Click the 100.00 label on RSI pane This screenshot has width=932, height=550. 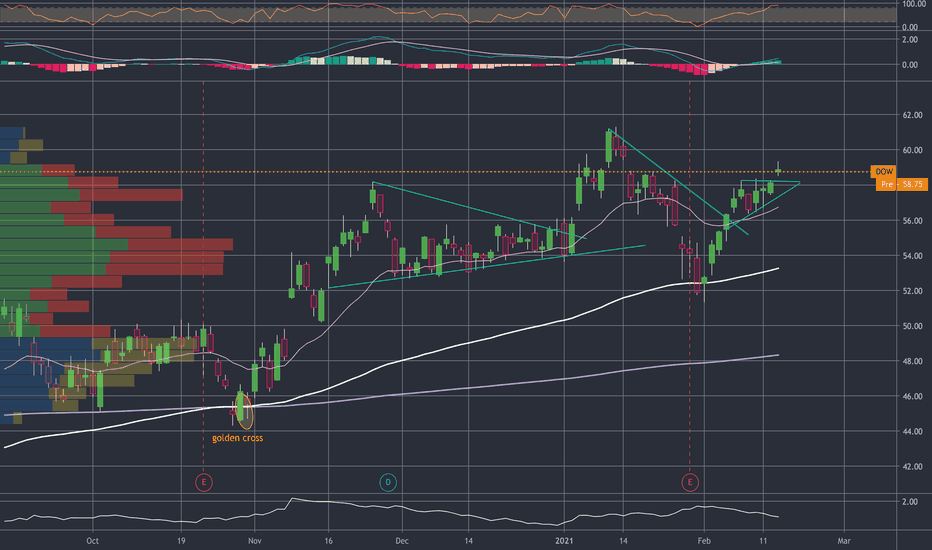[x=914, y=4]
